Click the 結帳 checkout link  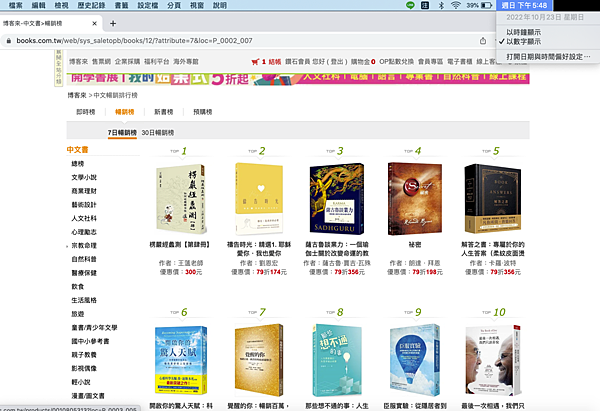(x=274, y=62)
